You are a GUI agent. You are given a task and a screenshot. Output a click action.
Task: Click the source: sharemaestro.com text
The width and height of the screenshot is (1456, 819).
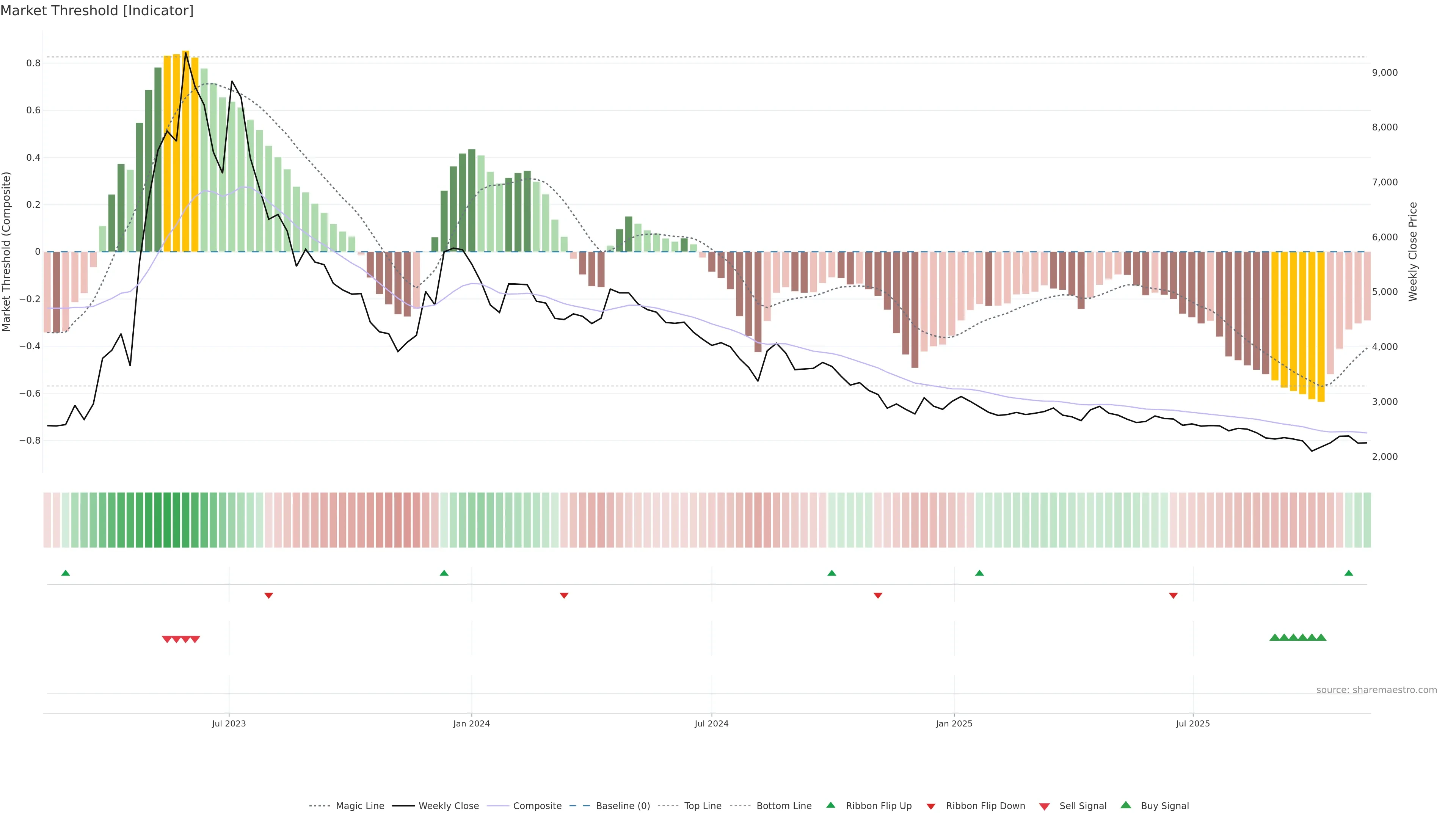[x=1376, y=690]
